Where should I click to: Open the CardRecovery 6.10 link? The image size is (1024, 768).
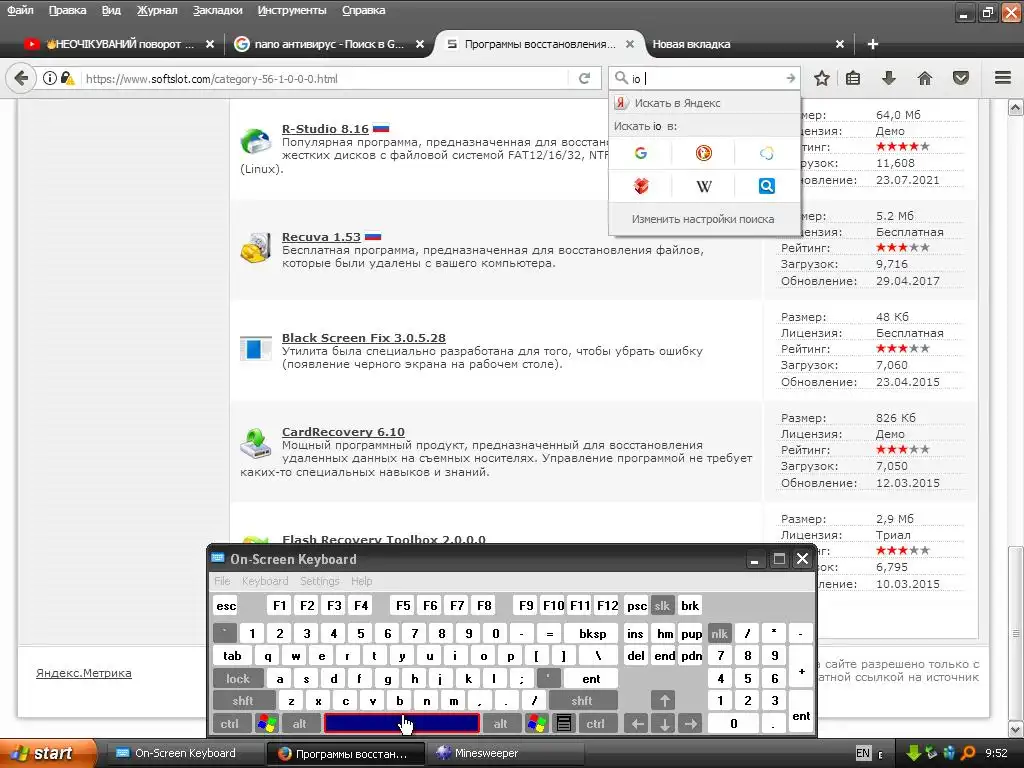tap(344, 432)
